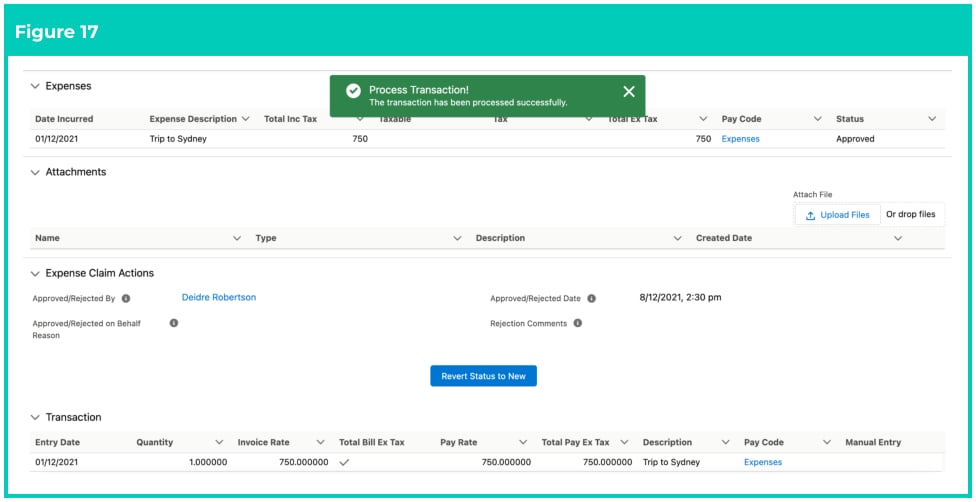976x502 pixels.
Task: Click 'Trip to Sydney' in Transaction description cell
Action: [672, 463]
